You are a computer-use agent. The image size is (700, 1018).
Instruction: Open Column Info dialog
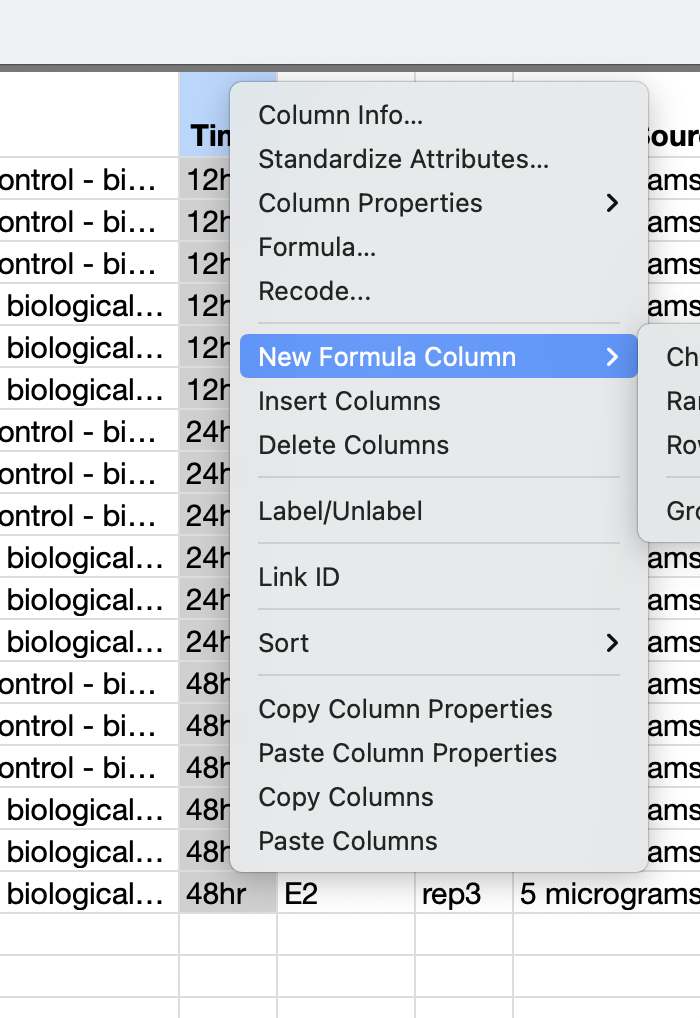click(x=340, y=115)
